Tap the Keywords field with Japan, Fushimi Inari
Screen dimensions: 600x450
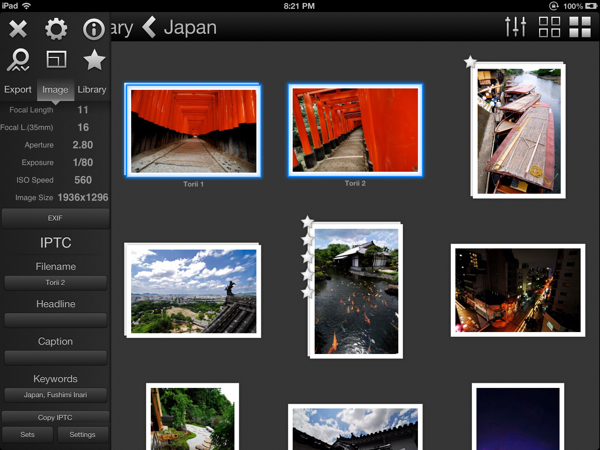coord(55,395)
